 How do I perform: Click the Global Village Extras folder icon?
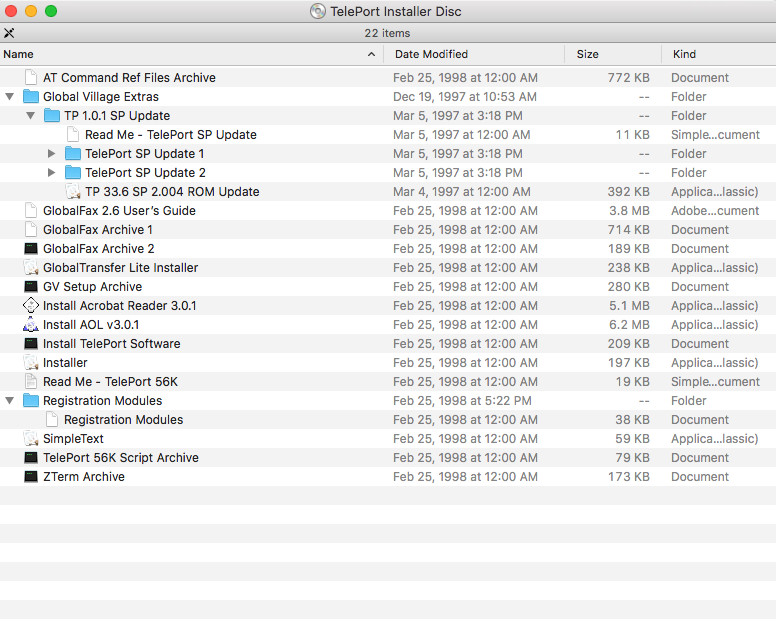point(31,96)
